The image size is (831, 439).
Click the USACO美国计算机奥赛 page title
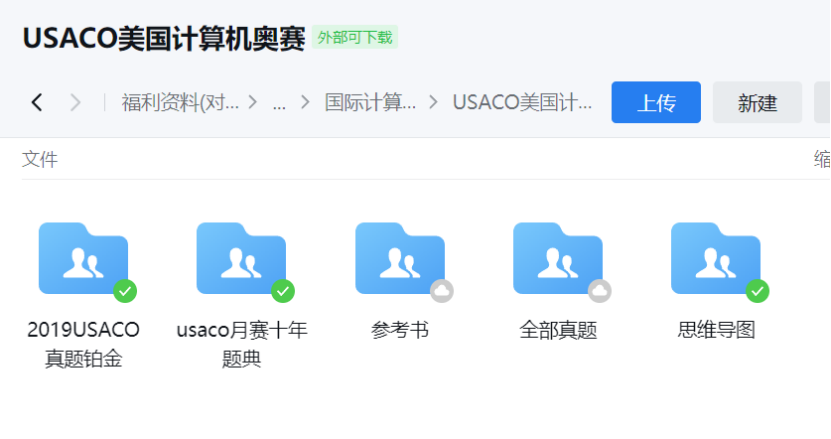164,38
